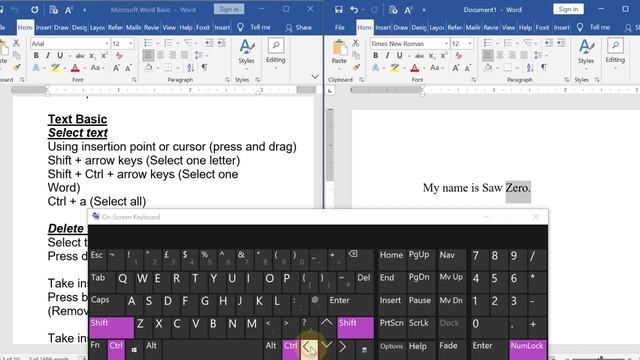Click Superscript icon in Document1 window
Screen dimensions: 640x360
click(x=444, y=56)
